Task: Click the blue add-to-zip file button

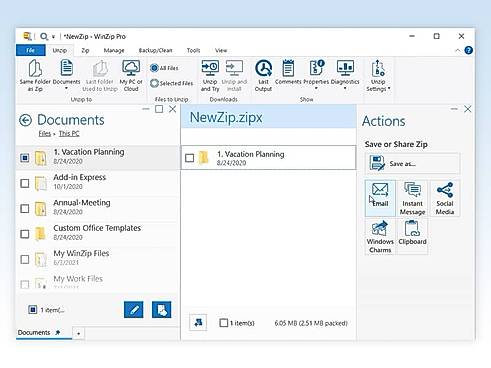Action: coord(162,310)
